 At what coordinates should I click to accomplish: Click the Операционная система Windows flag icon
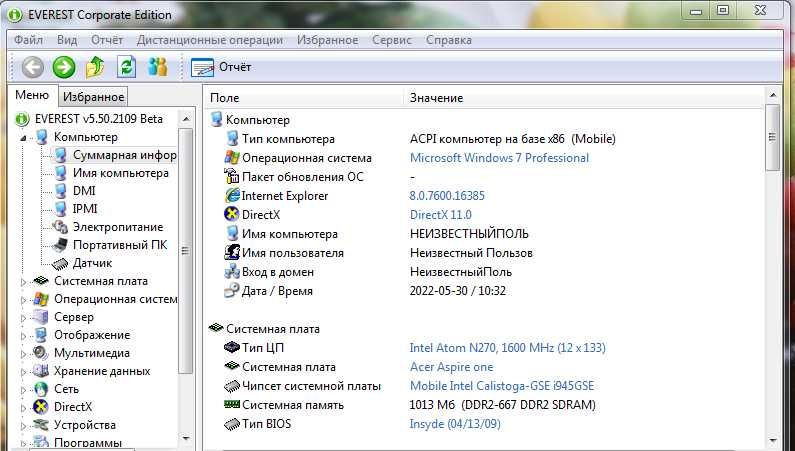click(232, 157)
